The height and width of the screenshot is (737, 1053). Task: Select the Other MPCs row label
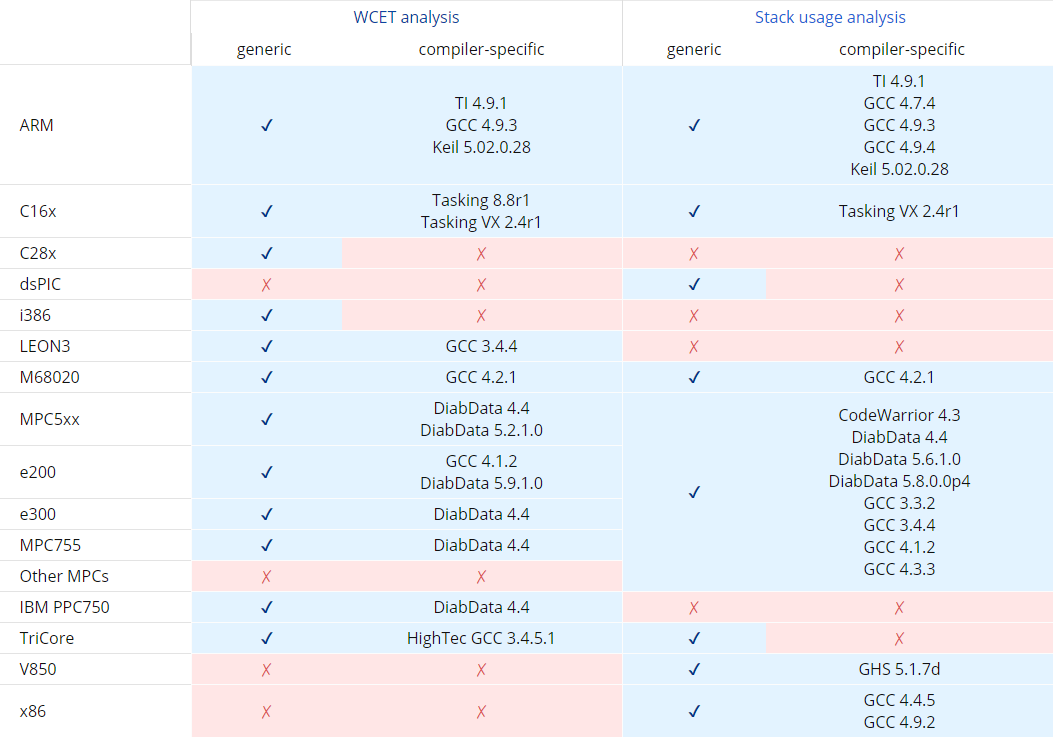64,576
